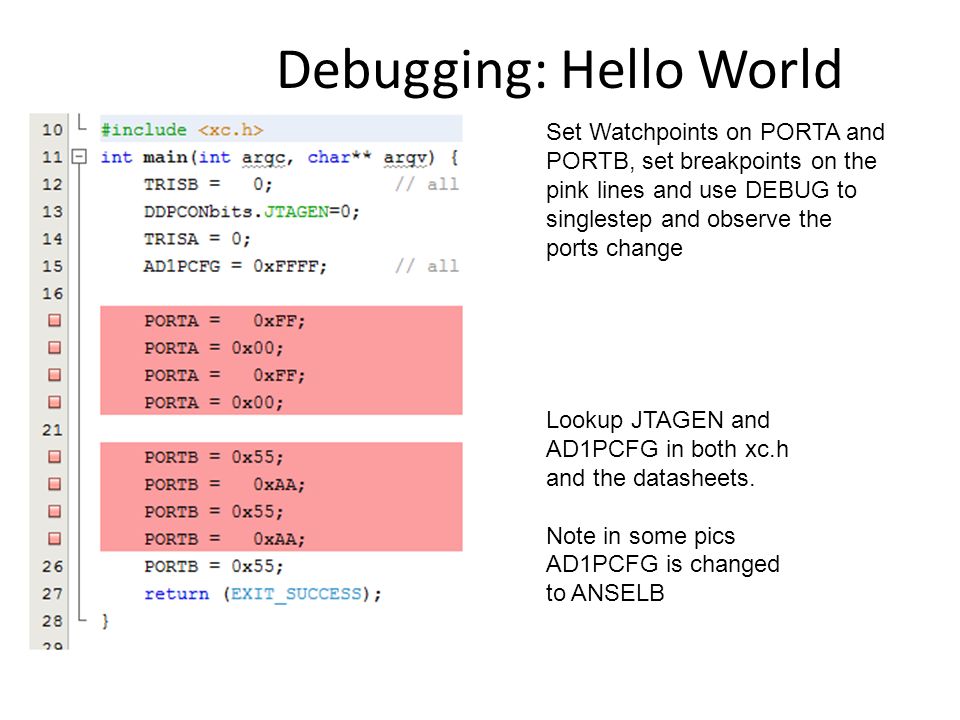Click the 'EXIT_SUCCESS' constant
The height and width of the screenshot is (720, 960).
click(x=296, y=594)
